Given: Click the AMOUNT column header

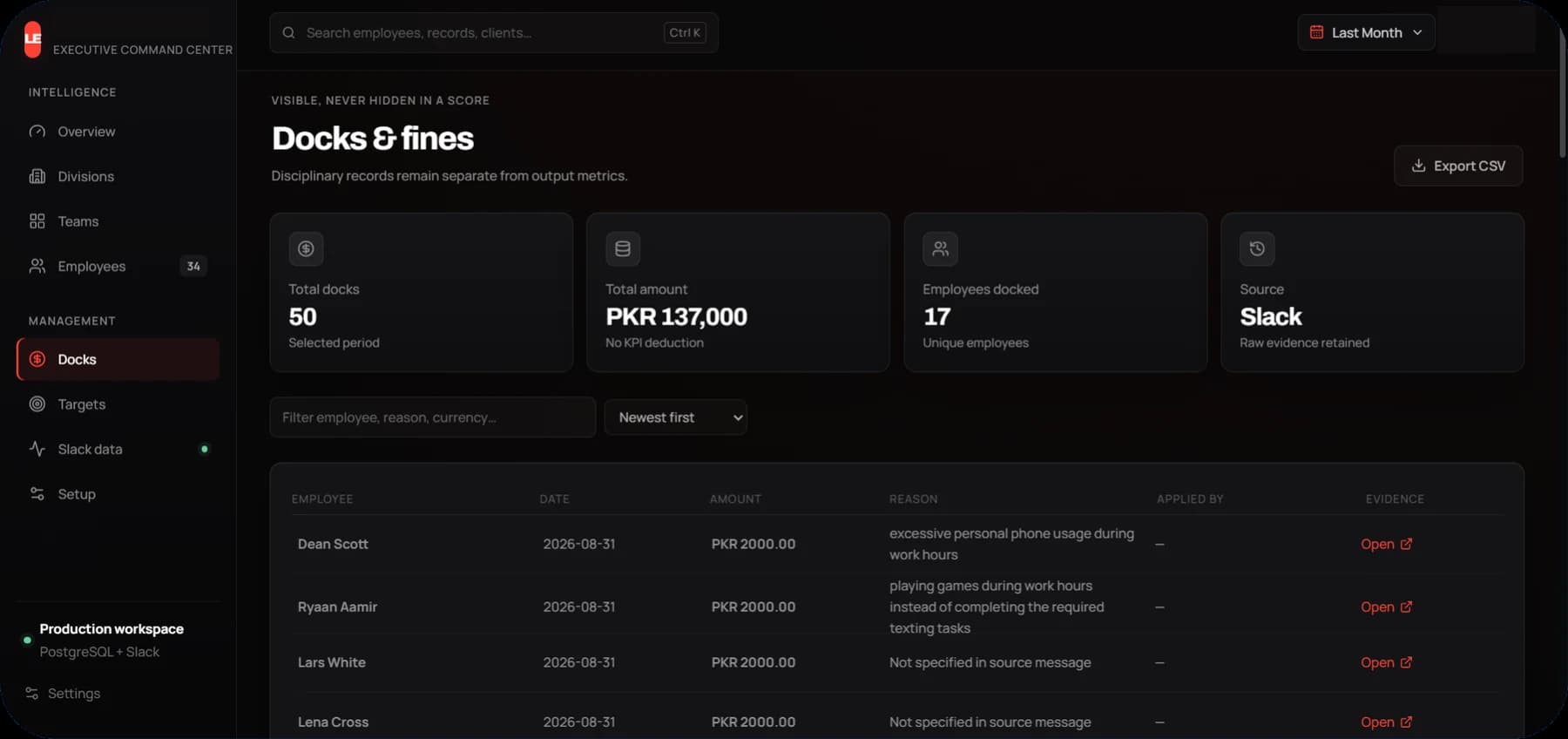Looking at the screenshot, I should [735, 499].
